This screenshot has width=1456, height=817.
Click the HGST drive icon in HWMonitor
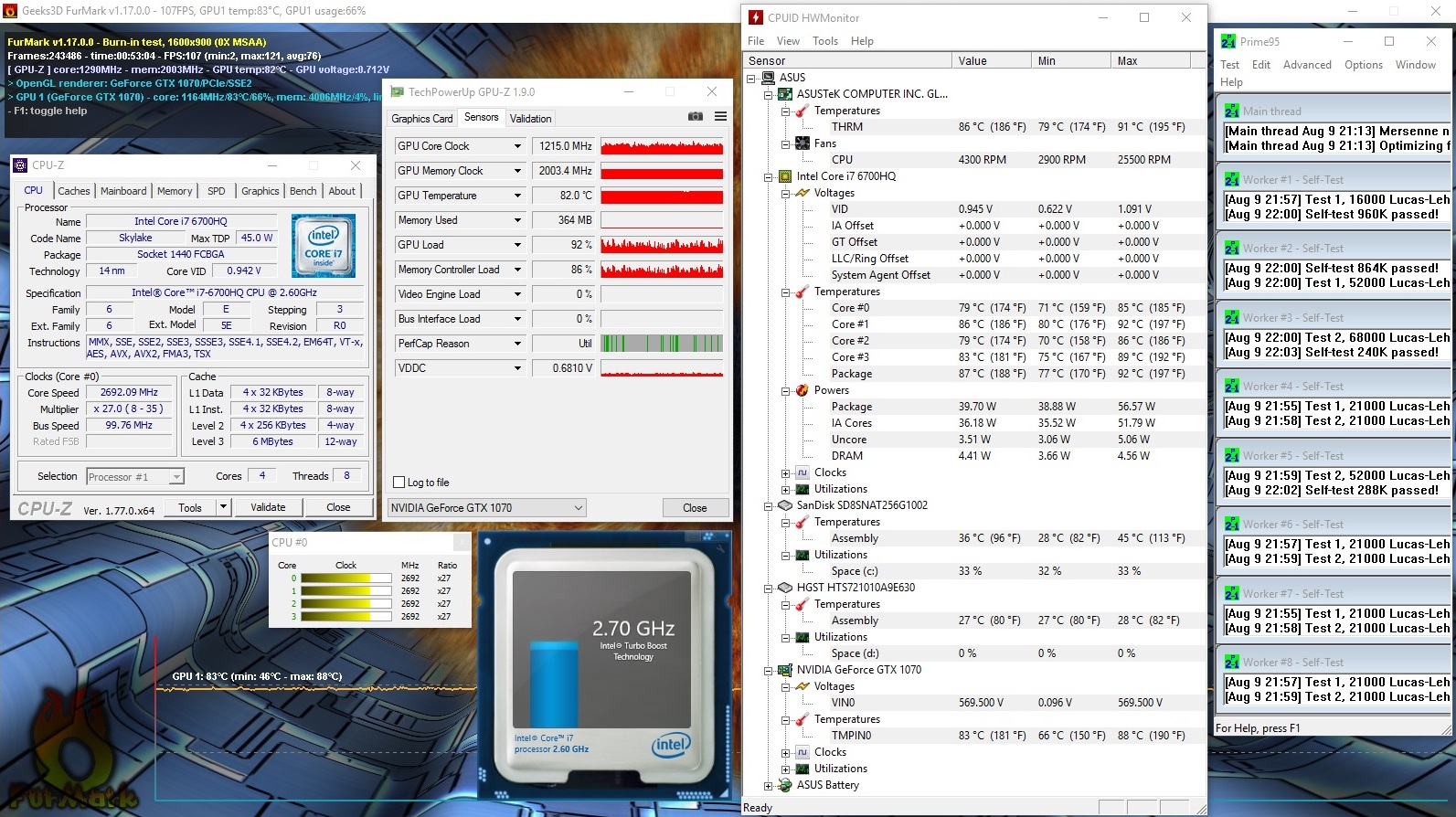coord(785,588)
